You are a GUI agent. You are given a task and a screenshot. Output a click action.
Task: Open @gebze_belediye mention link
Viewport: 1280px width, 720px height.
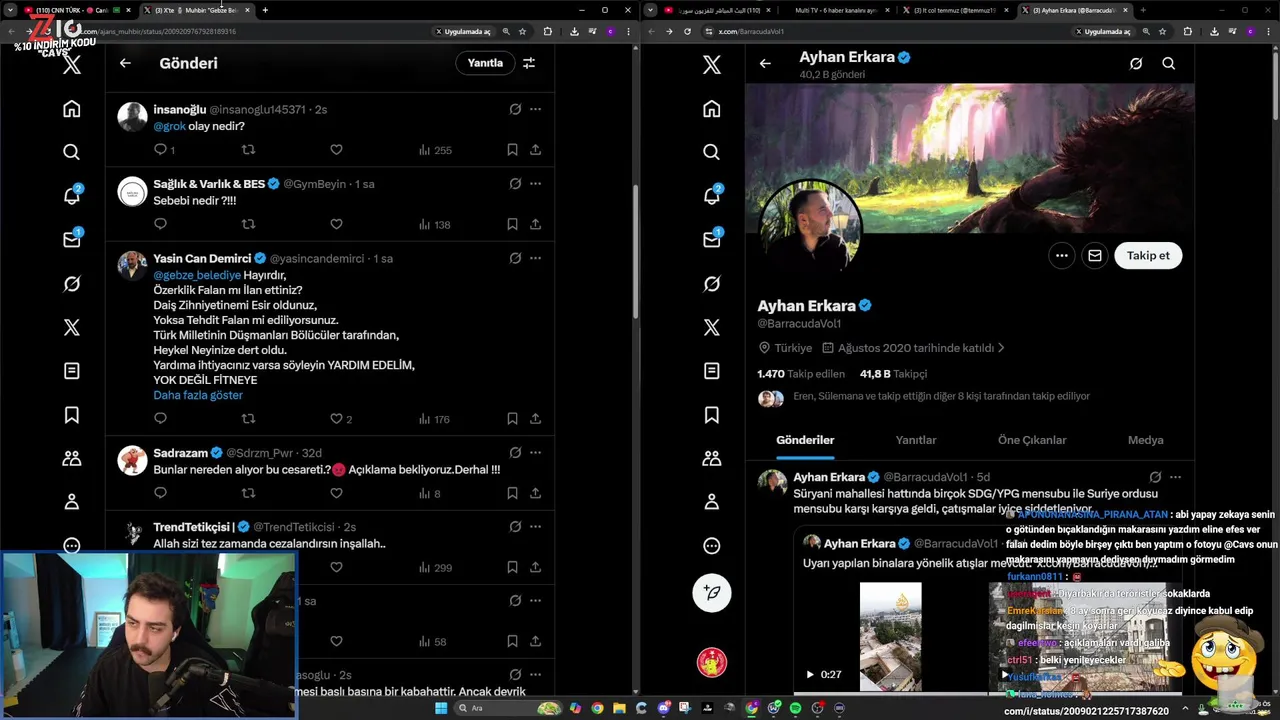click(197, 275)
